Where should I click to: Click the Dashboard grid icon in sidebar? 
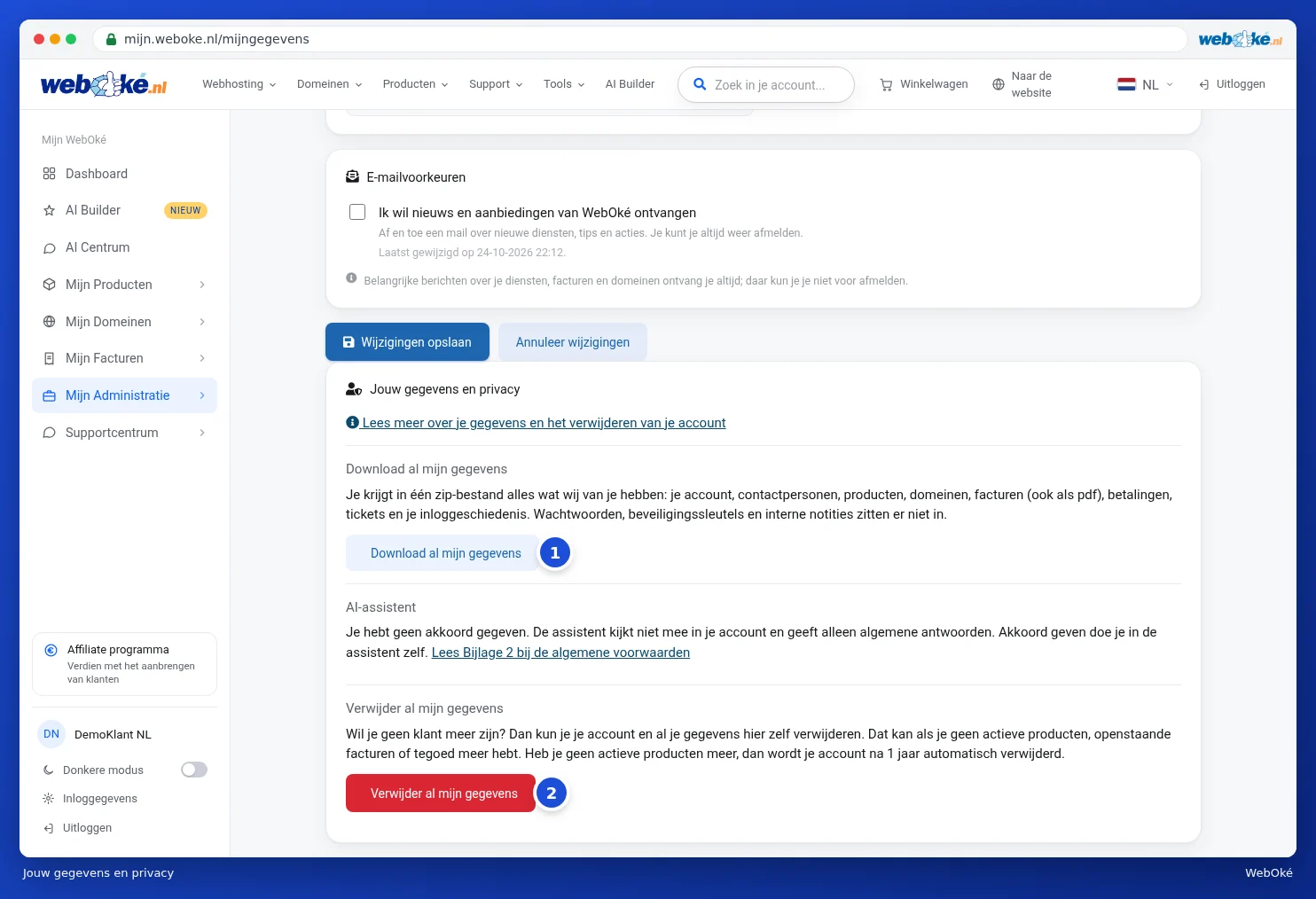click(49, 174)
